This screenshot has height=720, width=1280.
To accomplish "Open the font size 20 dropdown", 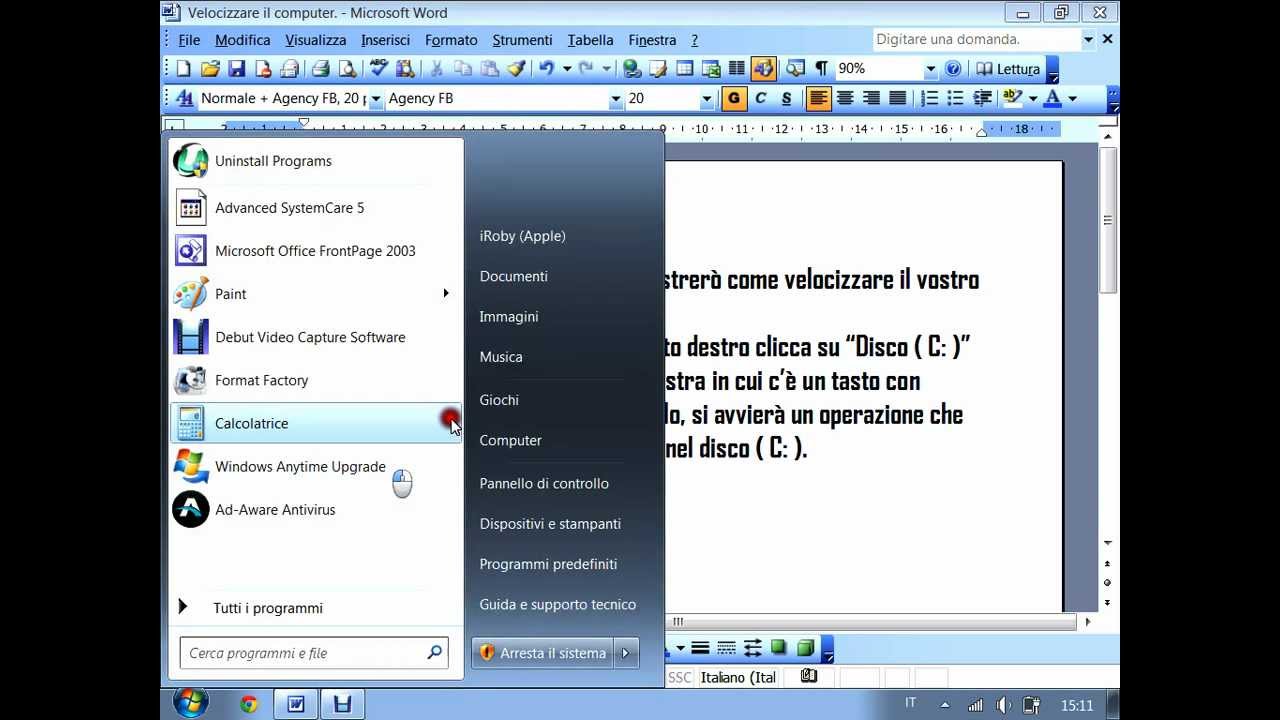I will pyautogui.click(x=706, y=99).
